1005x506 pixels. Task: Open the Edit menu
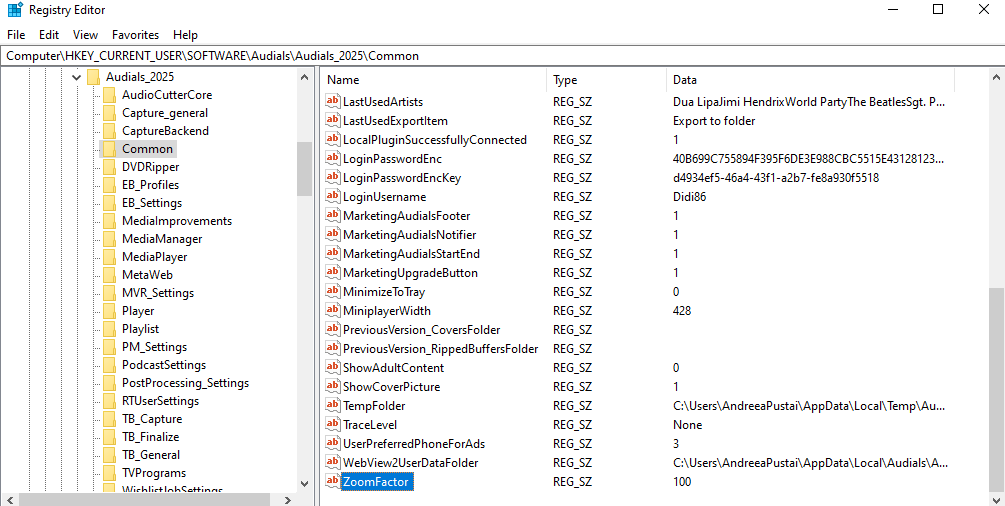tap(49, 35)
